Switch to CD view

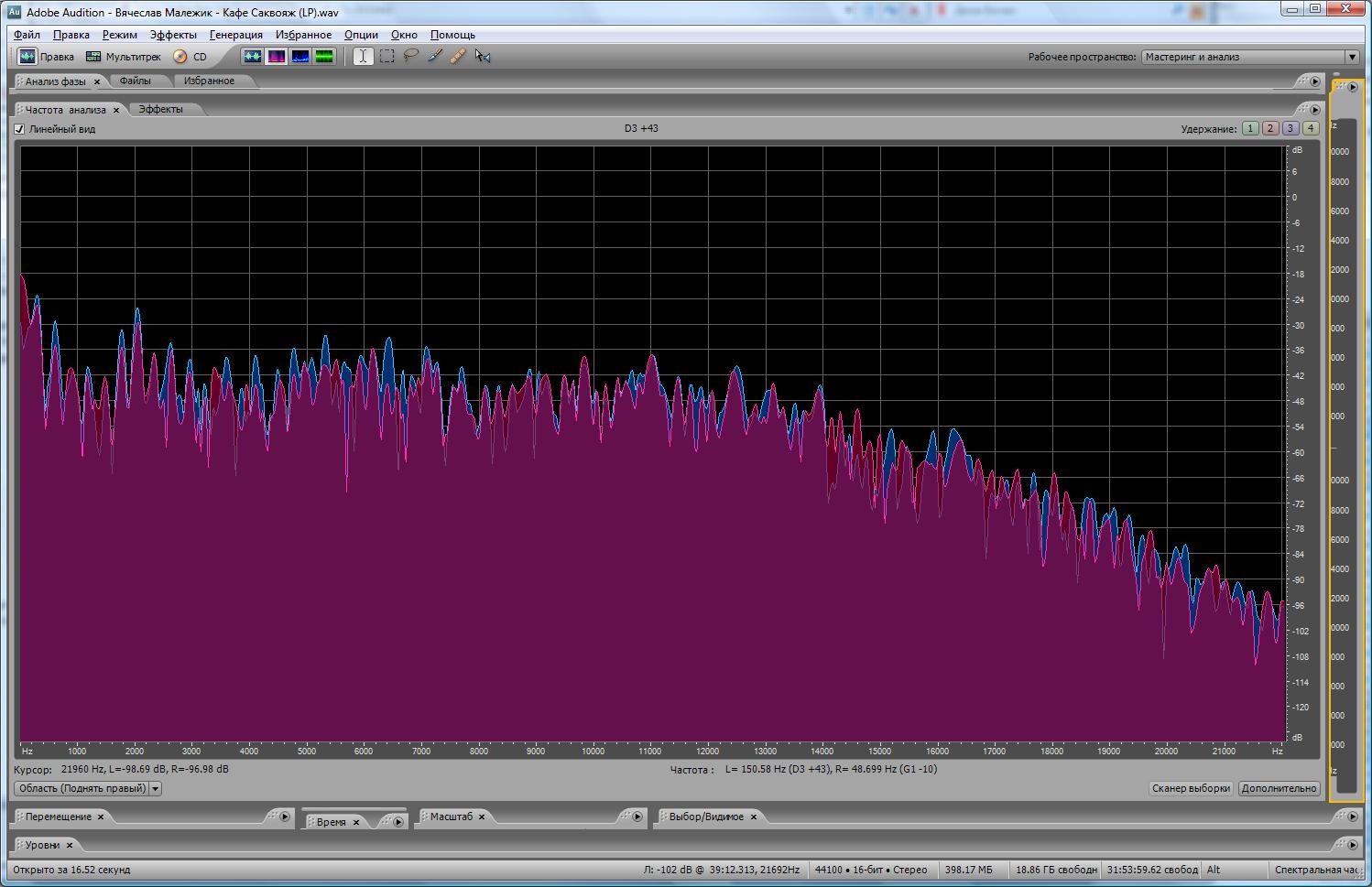click(x=191, y=57)
